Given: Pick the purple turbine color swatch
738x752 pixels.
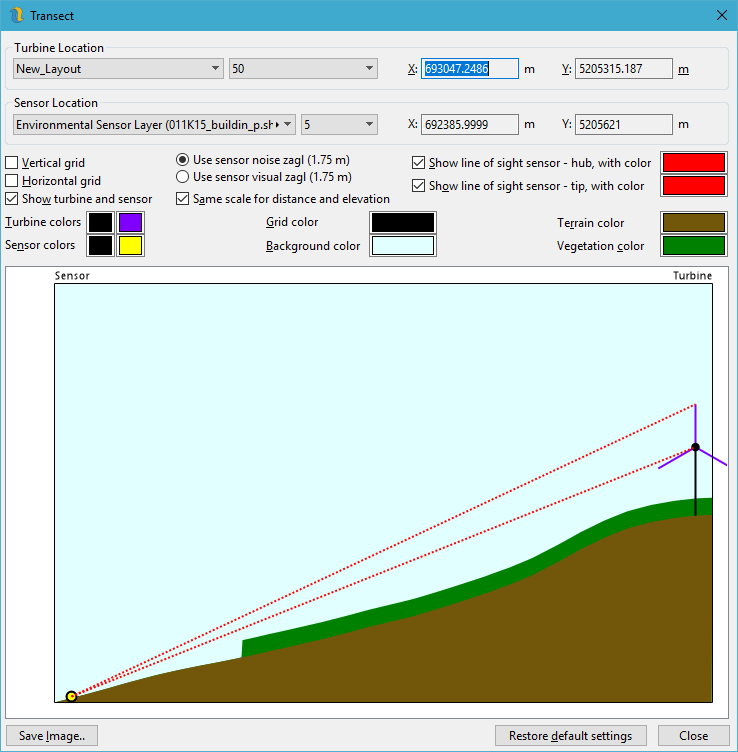Looking at the screenshot, I should [x=131, y=222].
